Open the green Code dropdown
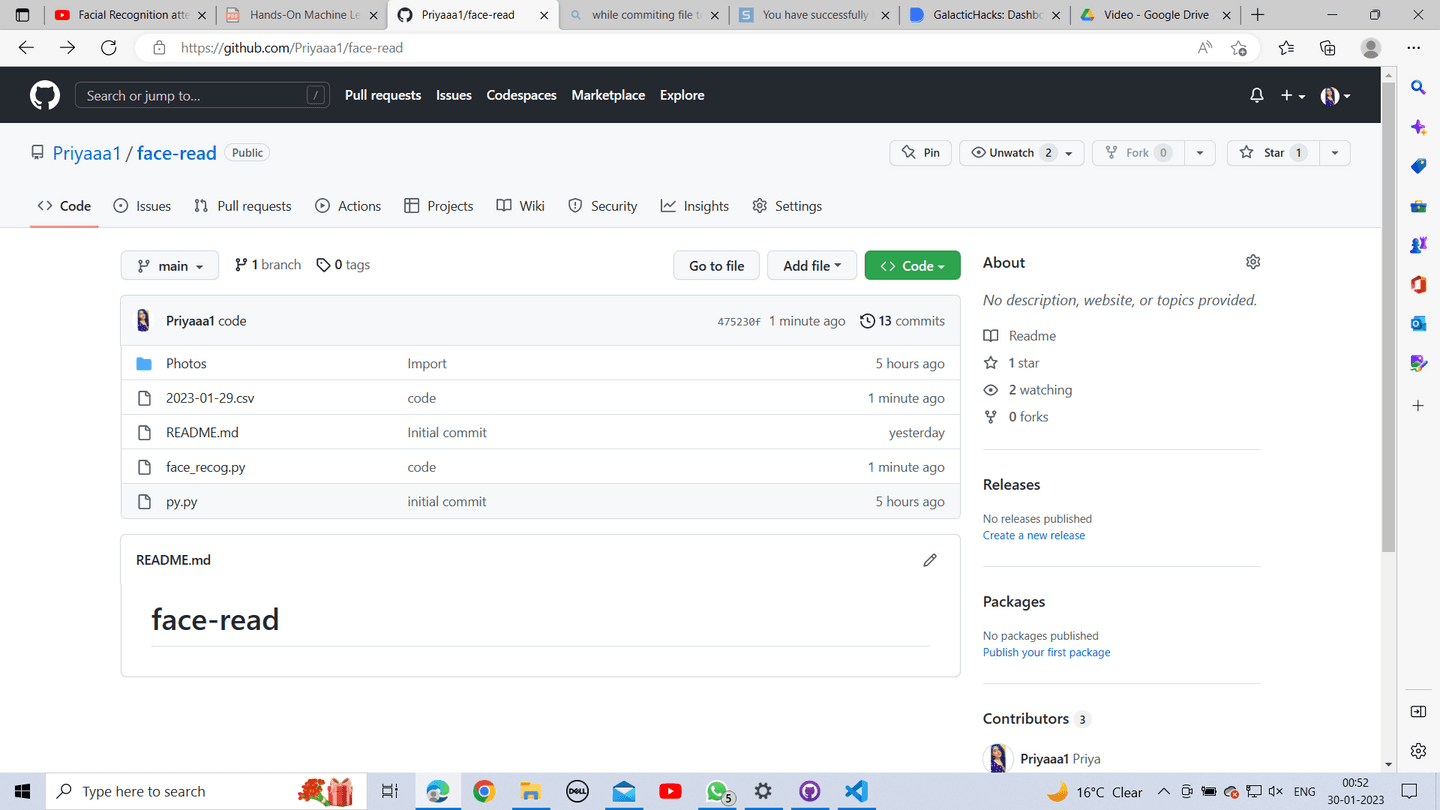Screen dimensions: 1440x810 [x=912, y=266]
